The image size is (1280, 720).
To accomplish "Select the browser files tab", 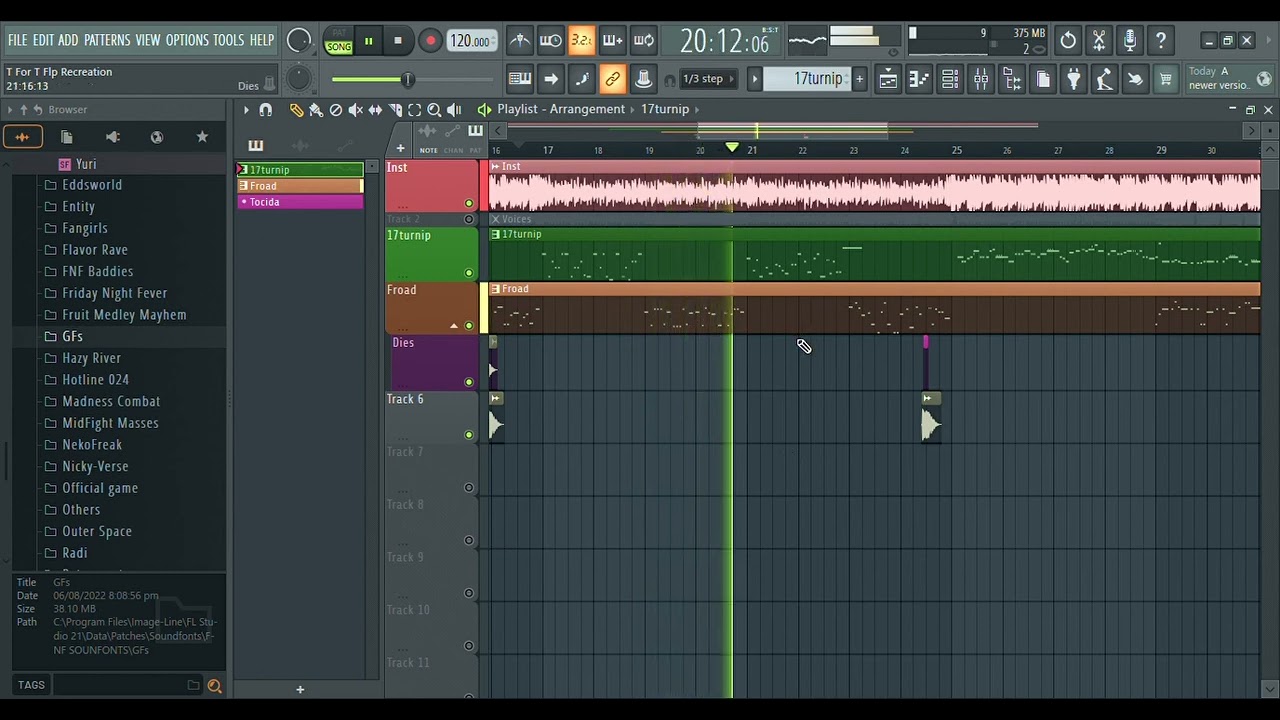I will click(67, 137).
